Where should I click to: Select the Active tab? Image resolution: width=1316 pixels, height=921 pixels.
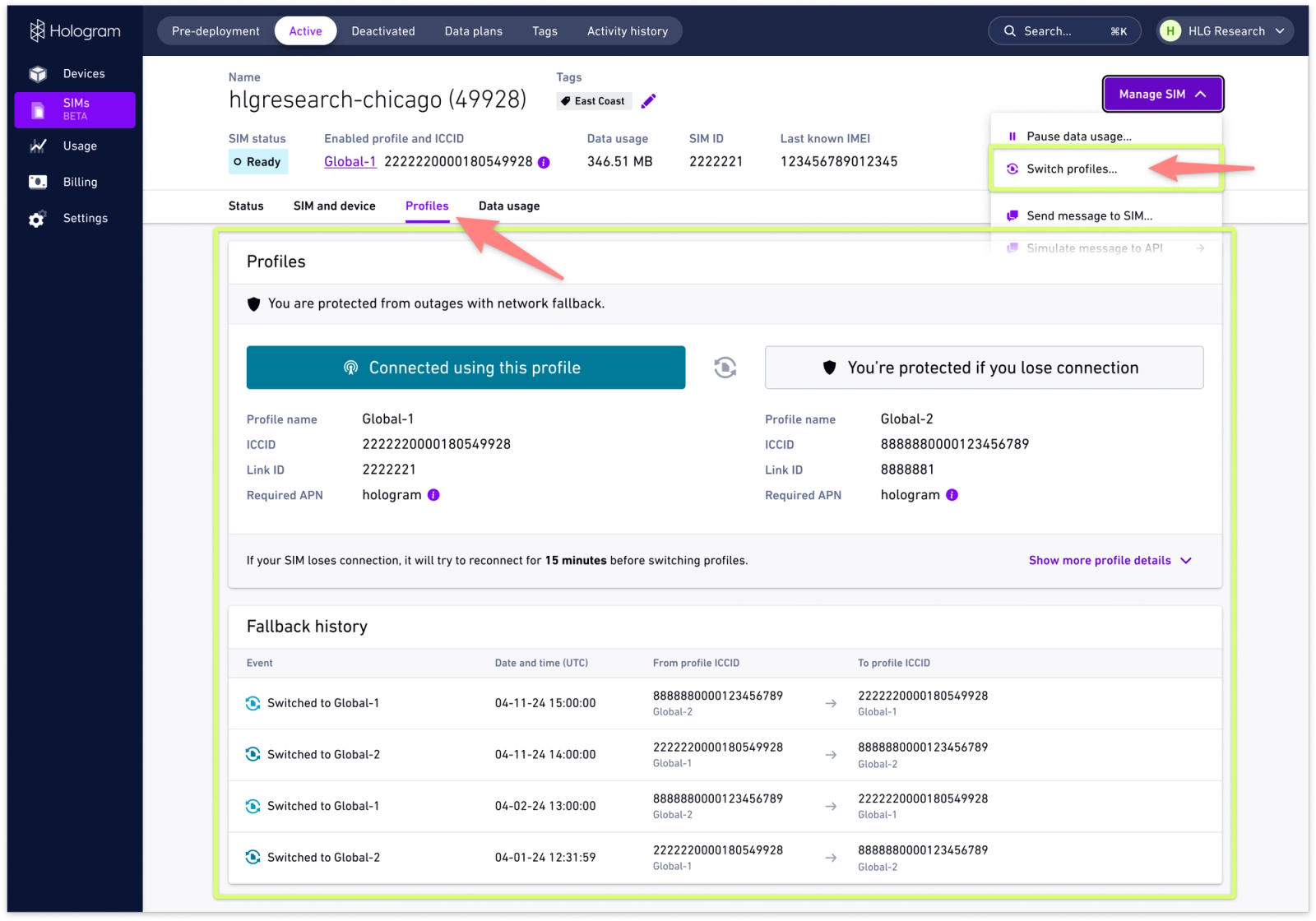pos(305,31)
